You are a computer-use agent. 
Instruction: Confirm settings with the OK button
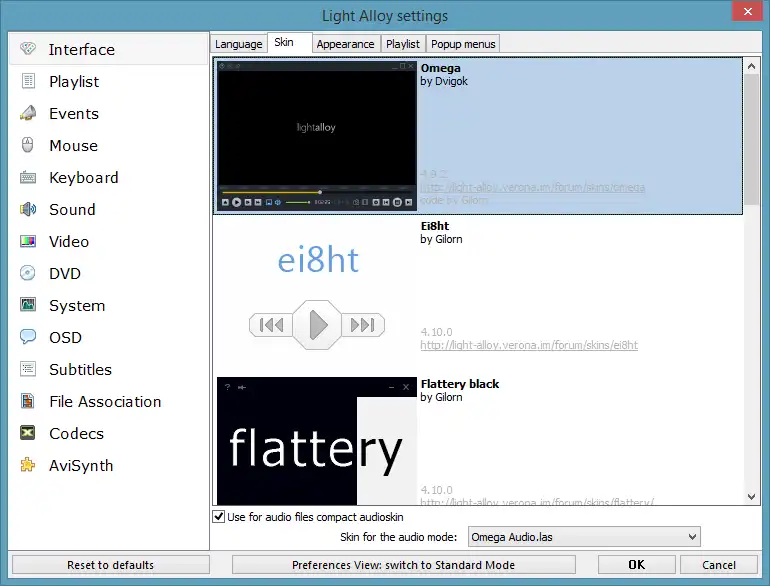click(636, 565)
